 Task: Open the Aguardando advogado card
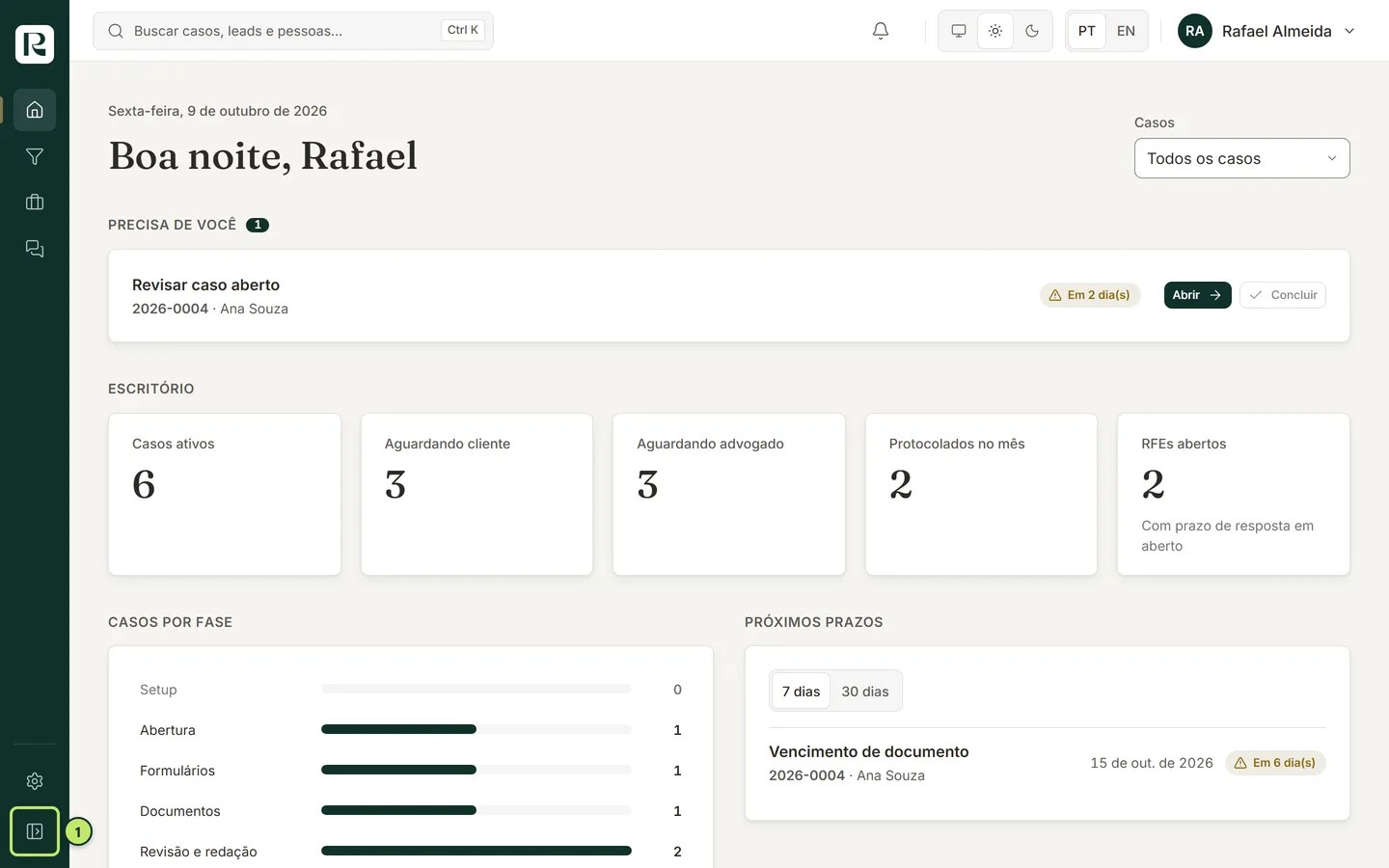click(x=729, y=495)
